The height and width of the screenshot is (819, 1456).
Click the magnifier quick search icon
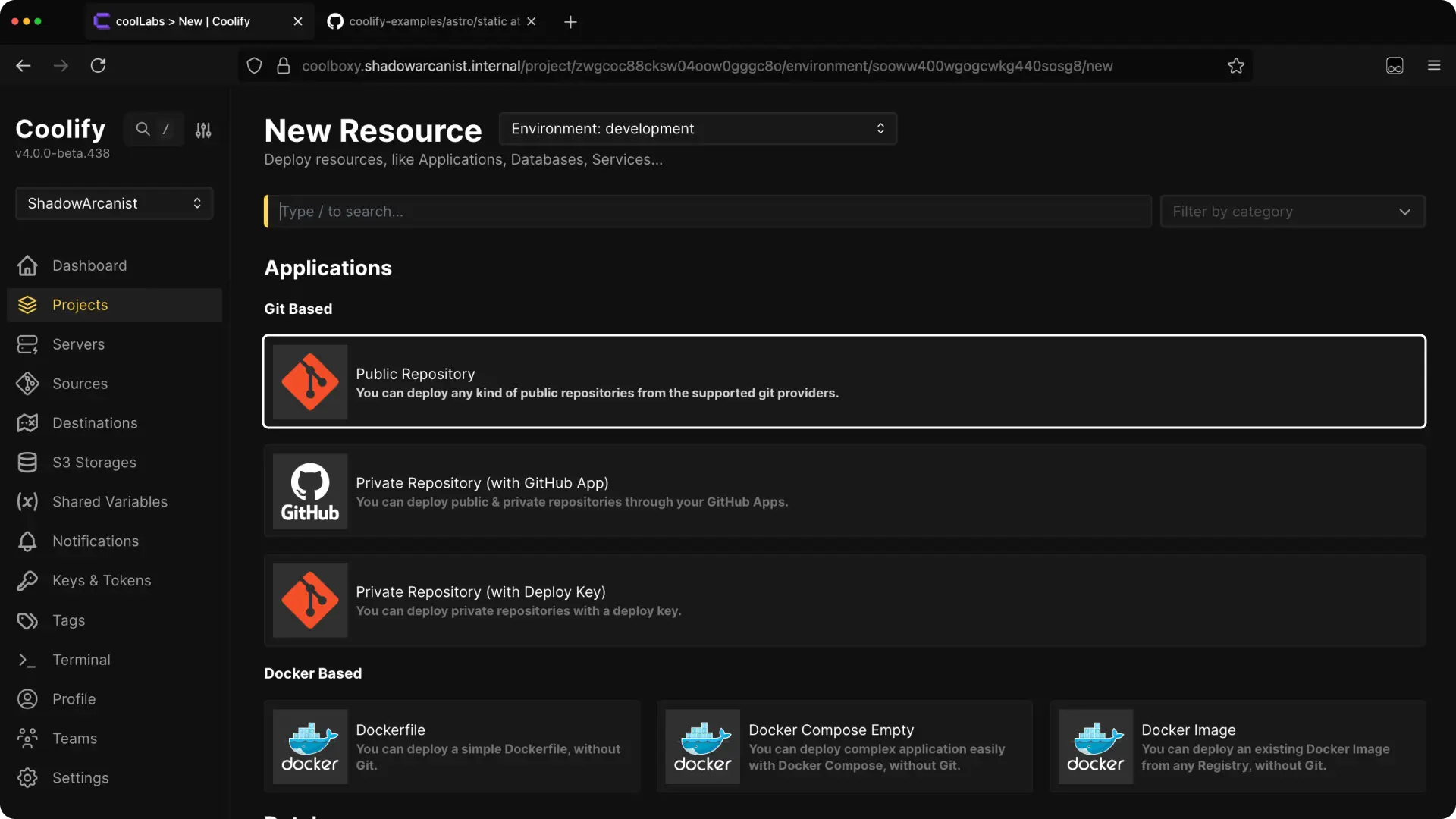[x=143, y=129]
